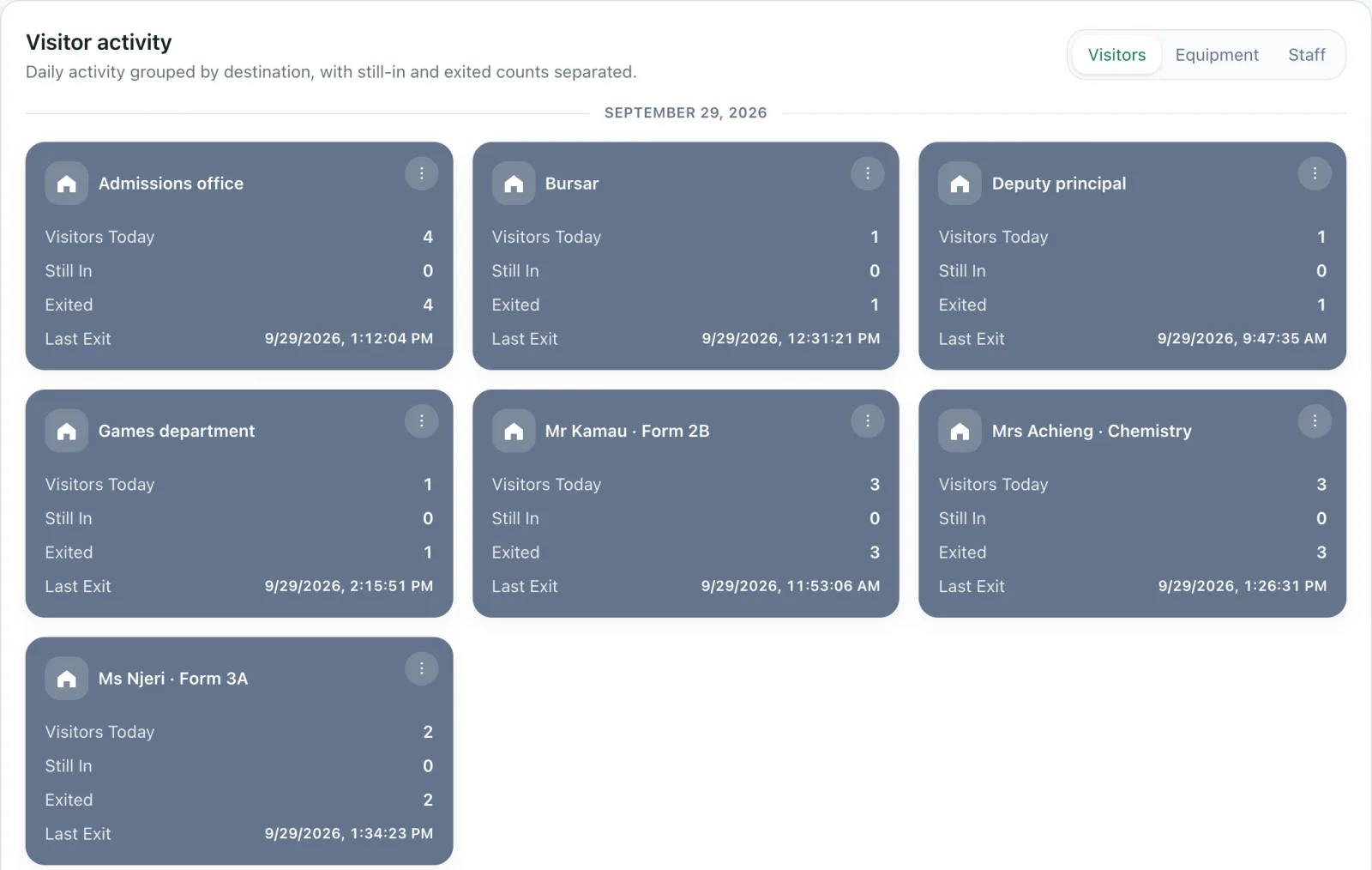Image resolution: width=1372 pixels, height=870 pixels.
Task: Click Exited label in Deputy principal card
Action: click(962, 305)
